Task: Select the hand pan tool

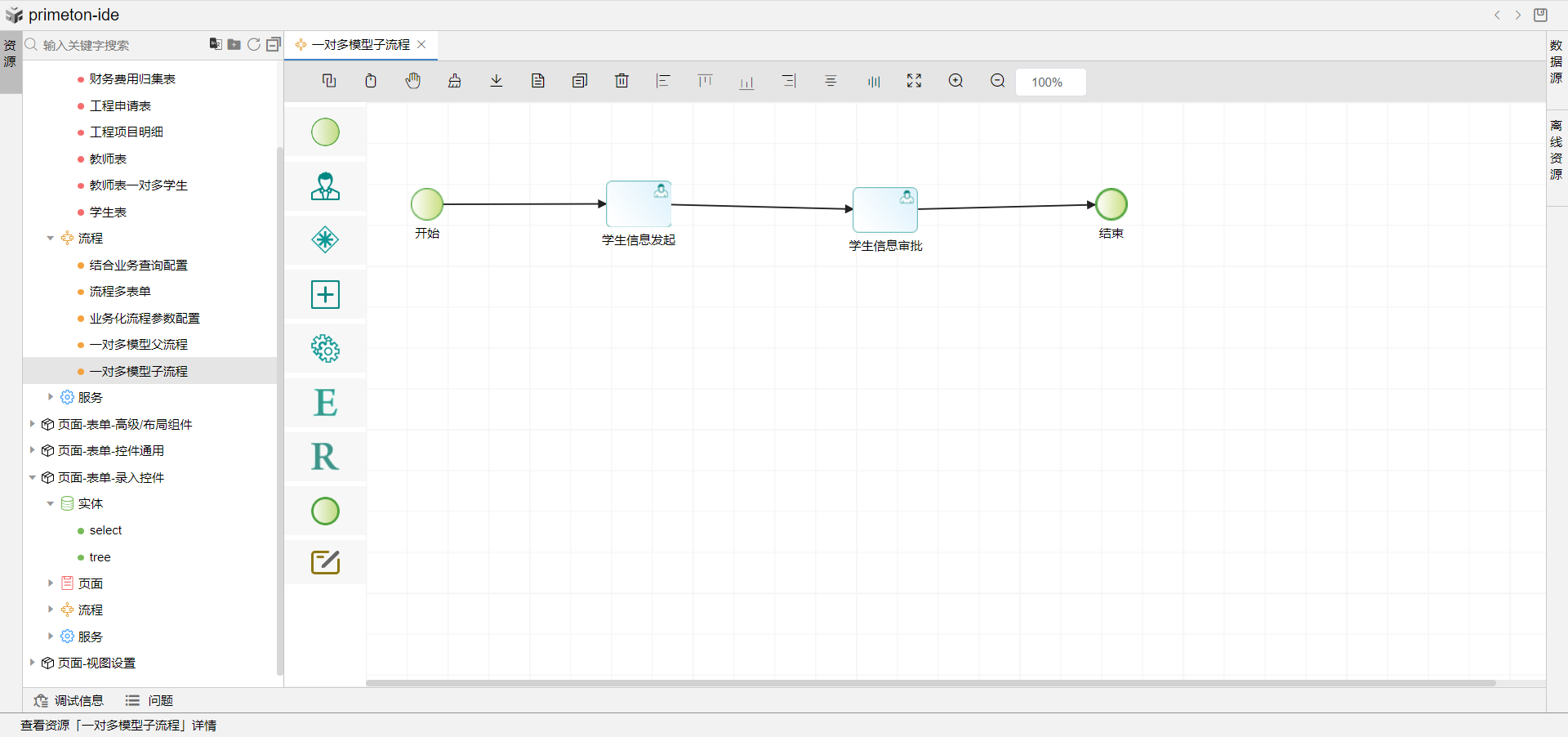Action: click(413, 81)
